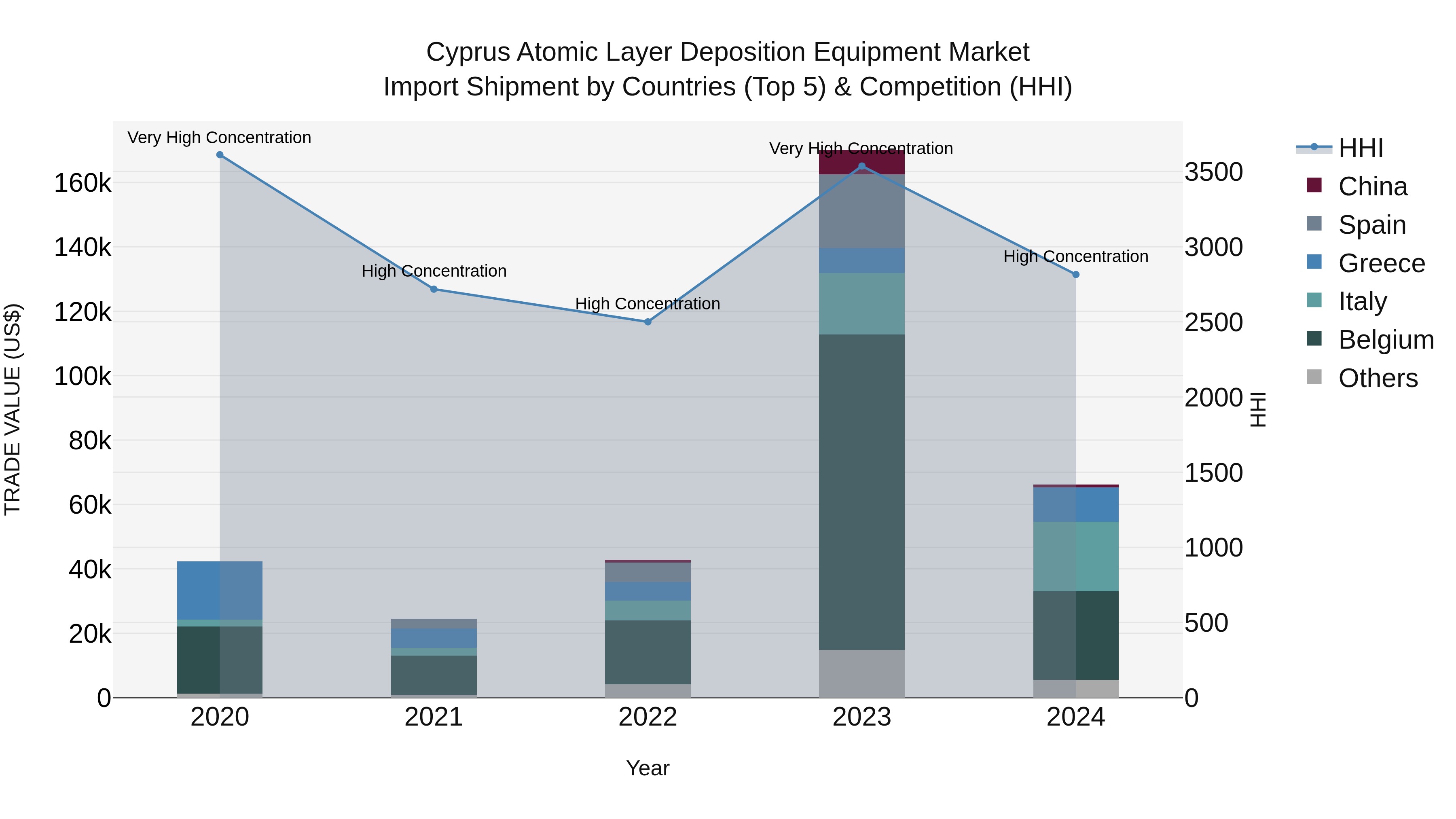Click the Greece segment of the 2020 bar

coord(220,590)
